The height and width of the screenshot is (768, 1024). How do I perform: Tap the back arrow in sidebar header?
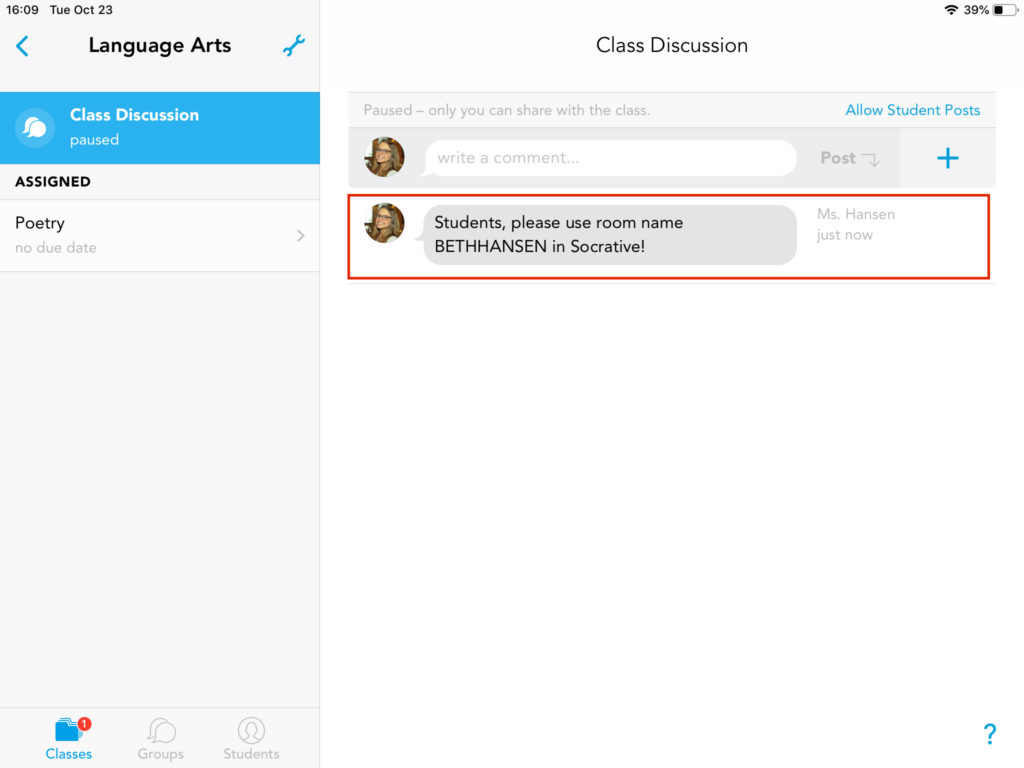[23, 46]
